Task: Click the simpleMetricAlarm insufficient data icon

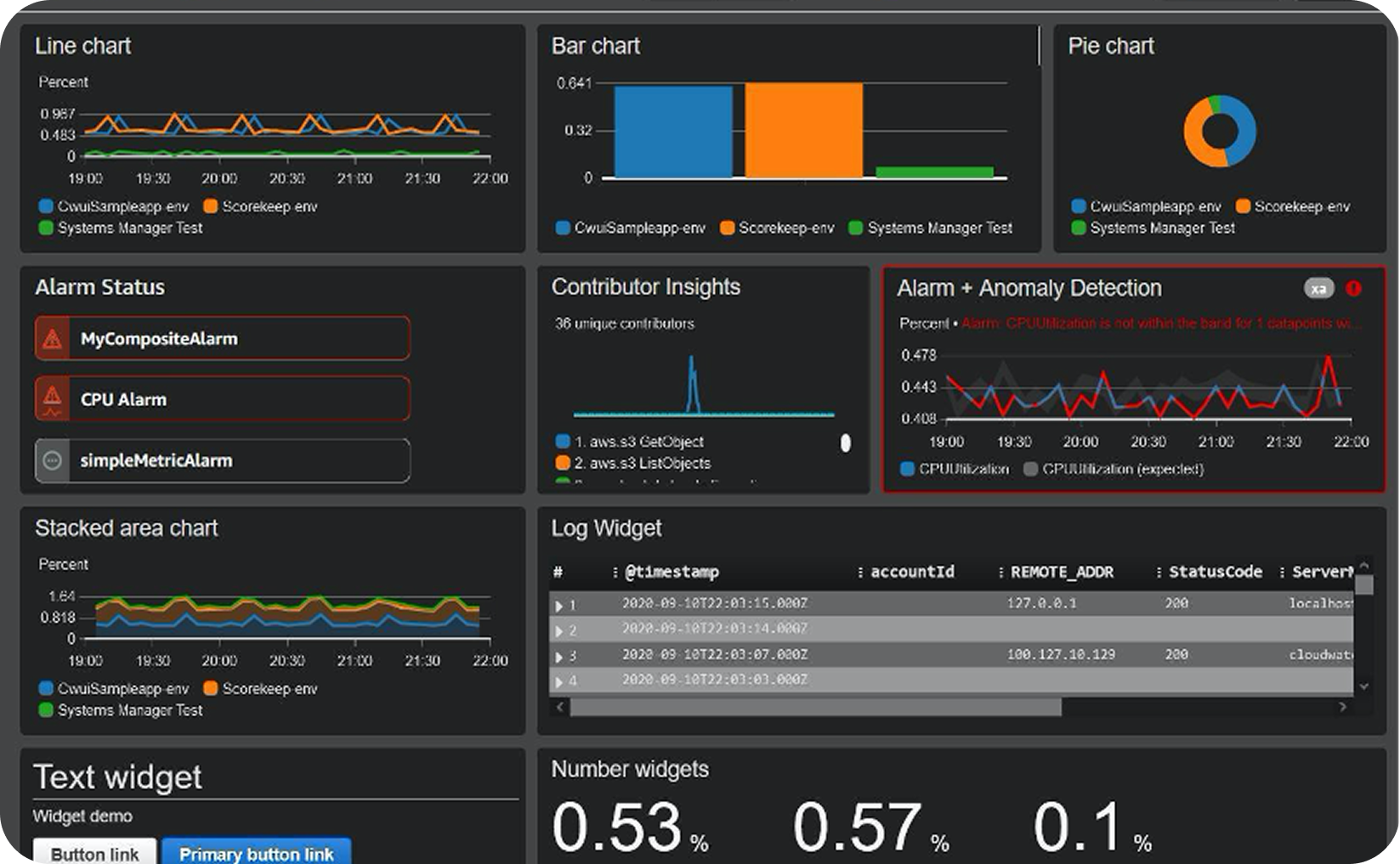Action: (52, 460)
